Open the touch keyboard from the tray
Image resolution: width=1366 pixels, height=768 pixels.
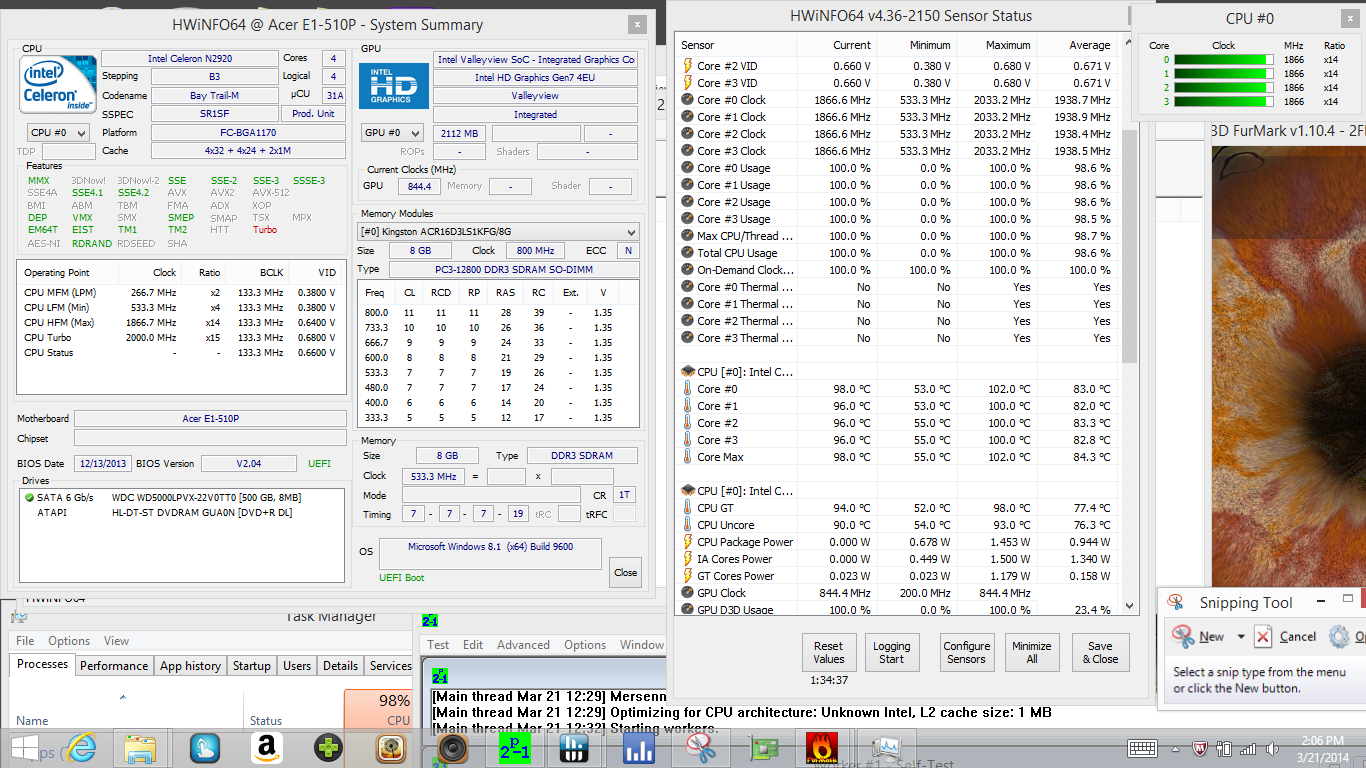(1142, 748)
